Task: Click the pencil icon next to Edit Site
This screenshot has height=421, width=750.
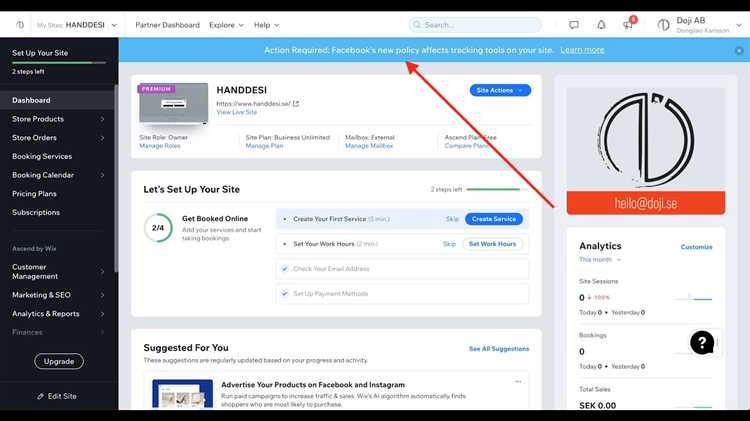Action: tap(40, 396)
